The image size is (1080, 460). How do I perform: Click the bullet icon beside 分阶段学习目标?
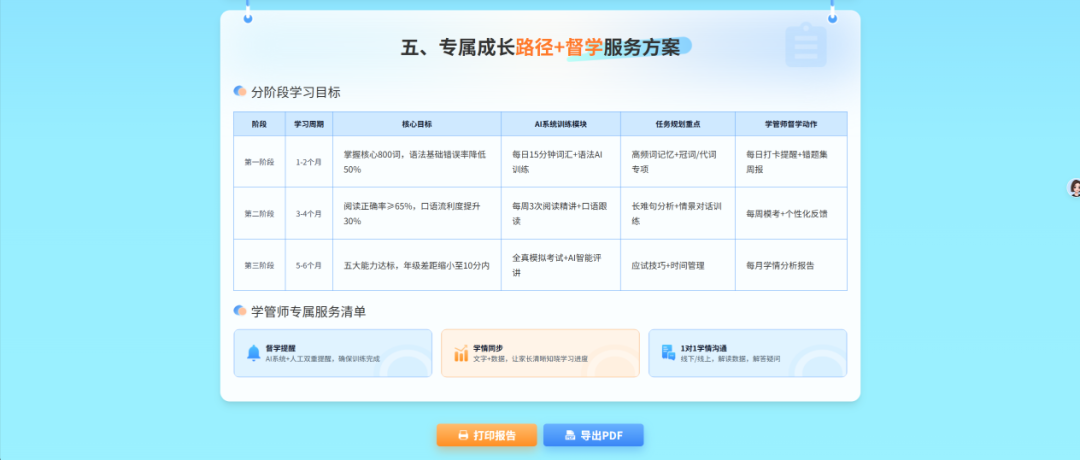[x=240, y=91]
